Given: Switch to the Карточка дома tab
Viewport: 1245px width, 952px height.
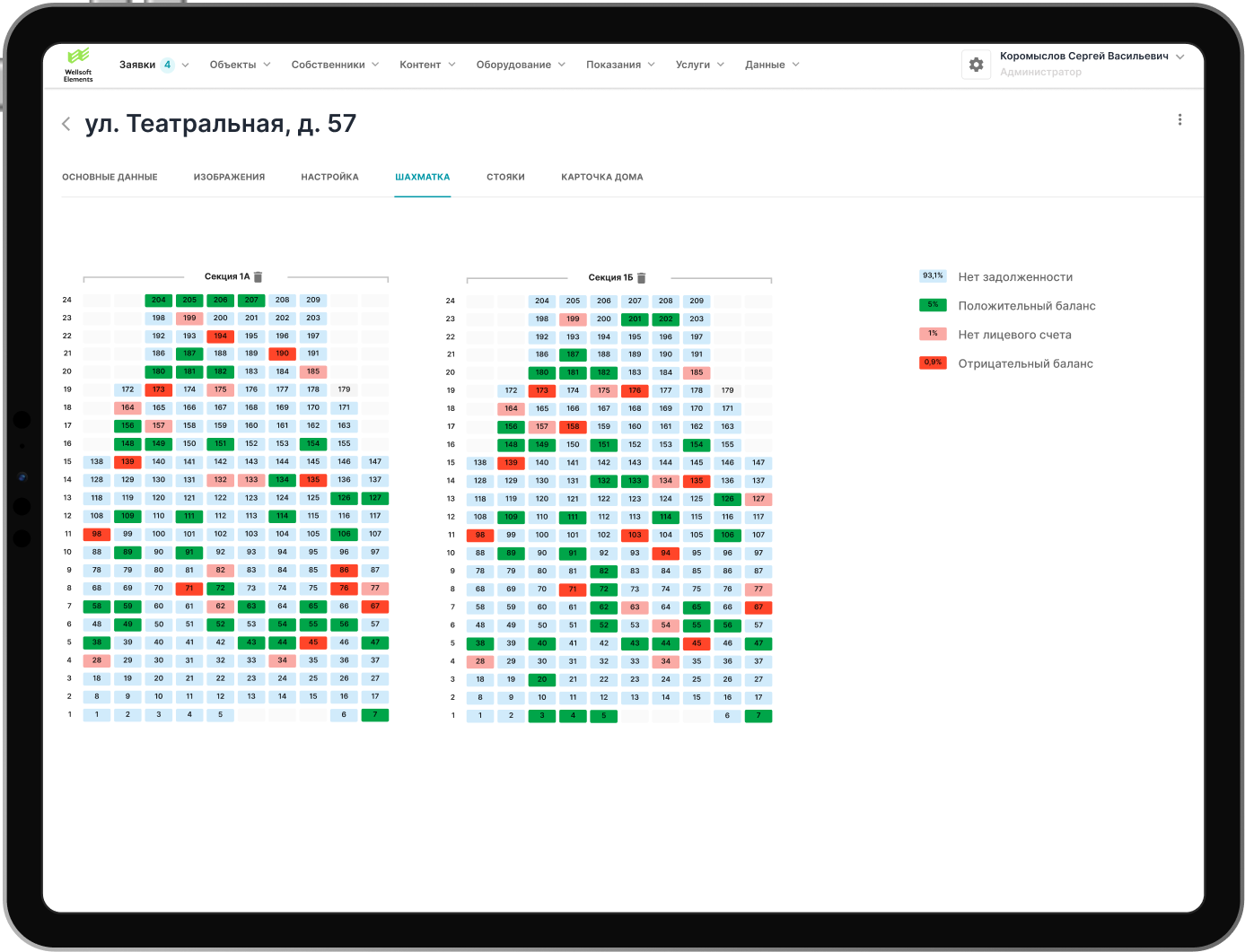Looking at the screenshot, I should coord(602,178).
